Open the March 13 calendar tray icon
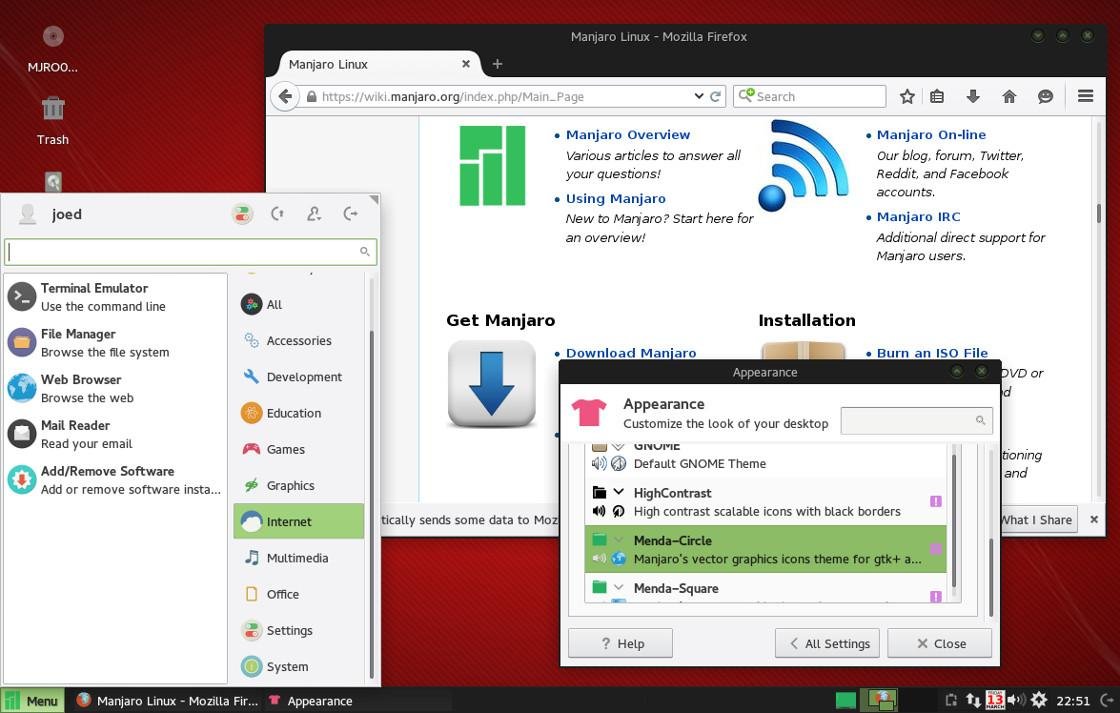Screen dimensions: 1120x713 click(994, 700)
